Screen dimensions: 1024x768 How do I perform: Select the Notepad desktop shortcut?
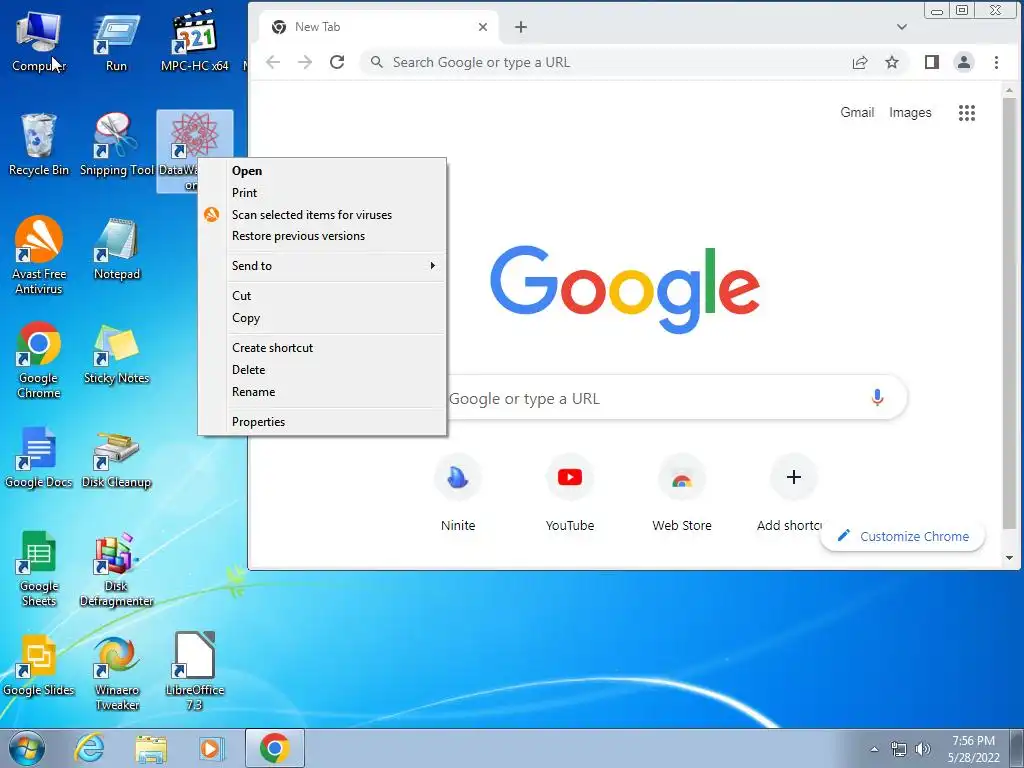(116, 249)
